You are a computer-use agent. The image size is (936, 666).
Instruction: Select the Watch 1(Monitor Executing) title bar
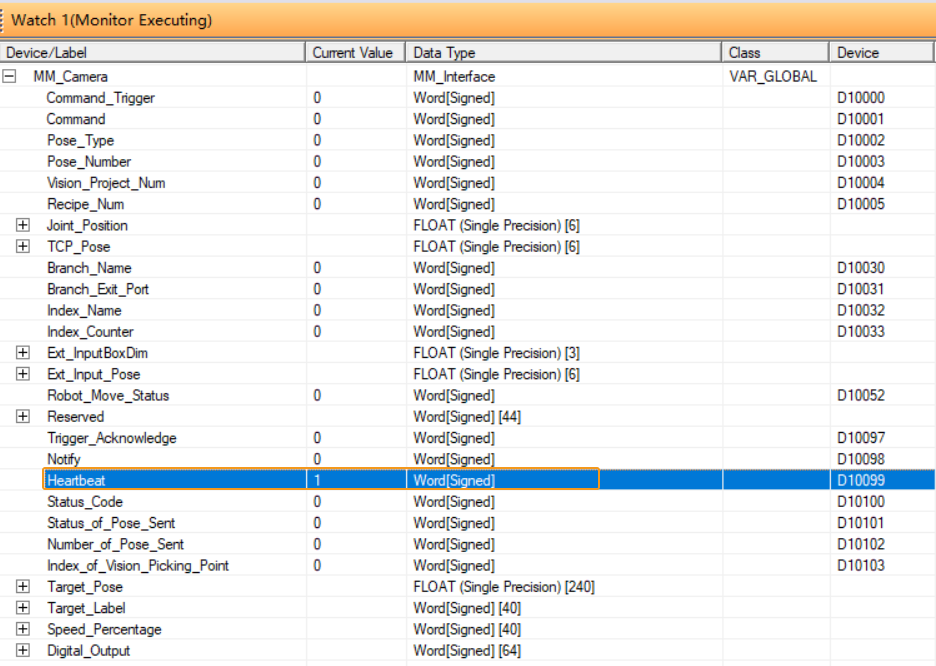468,20
